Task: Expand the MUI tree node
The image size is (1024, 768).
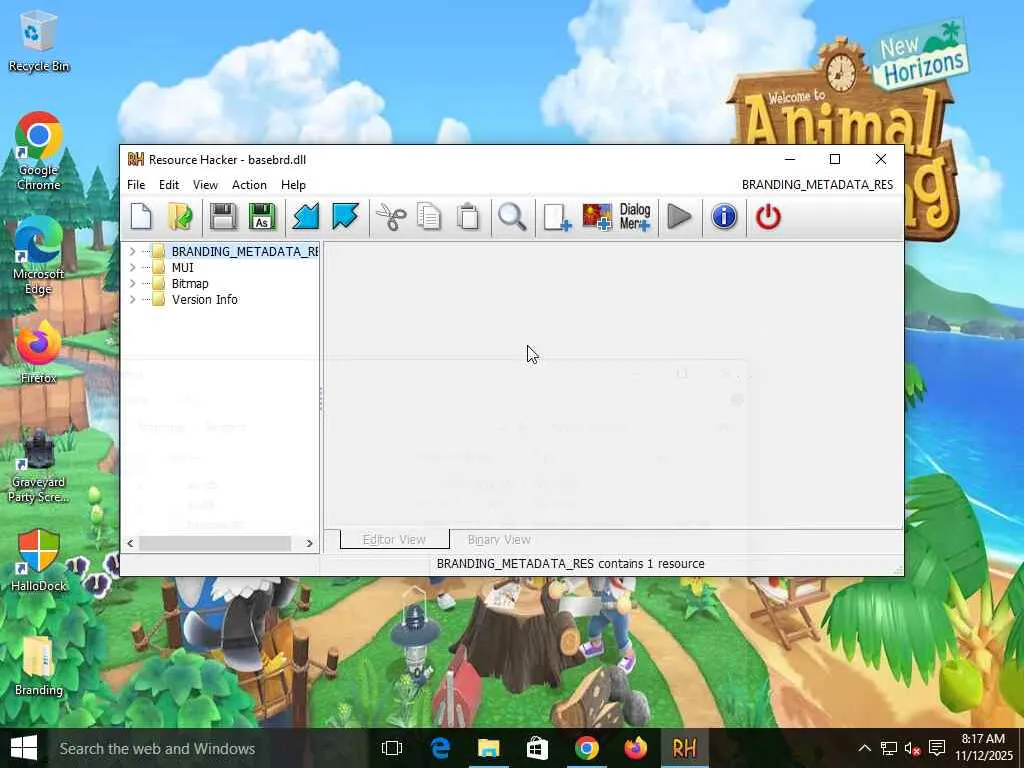Action: (133, 268)
